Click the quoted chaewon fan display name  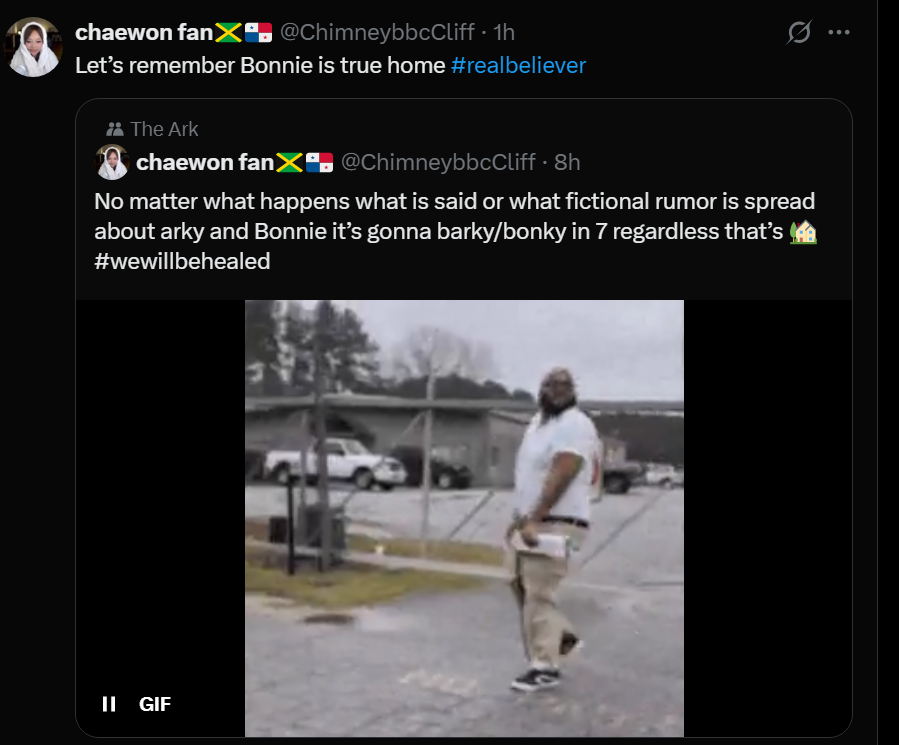[205, 162]
